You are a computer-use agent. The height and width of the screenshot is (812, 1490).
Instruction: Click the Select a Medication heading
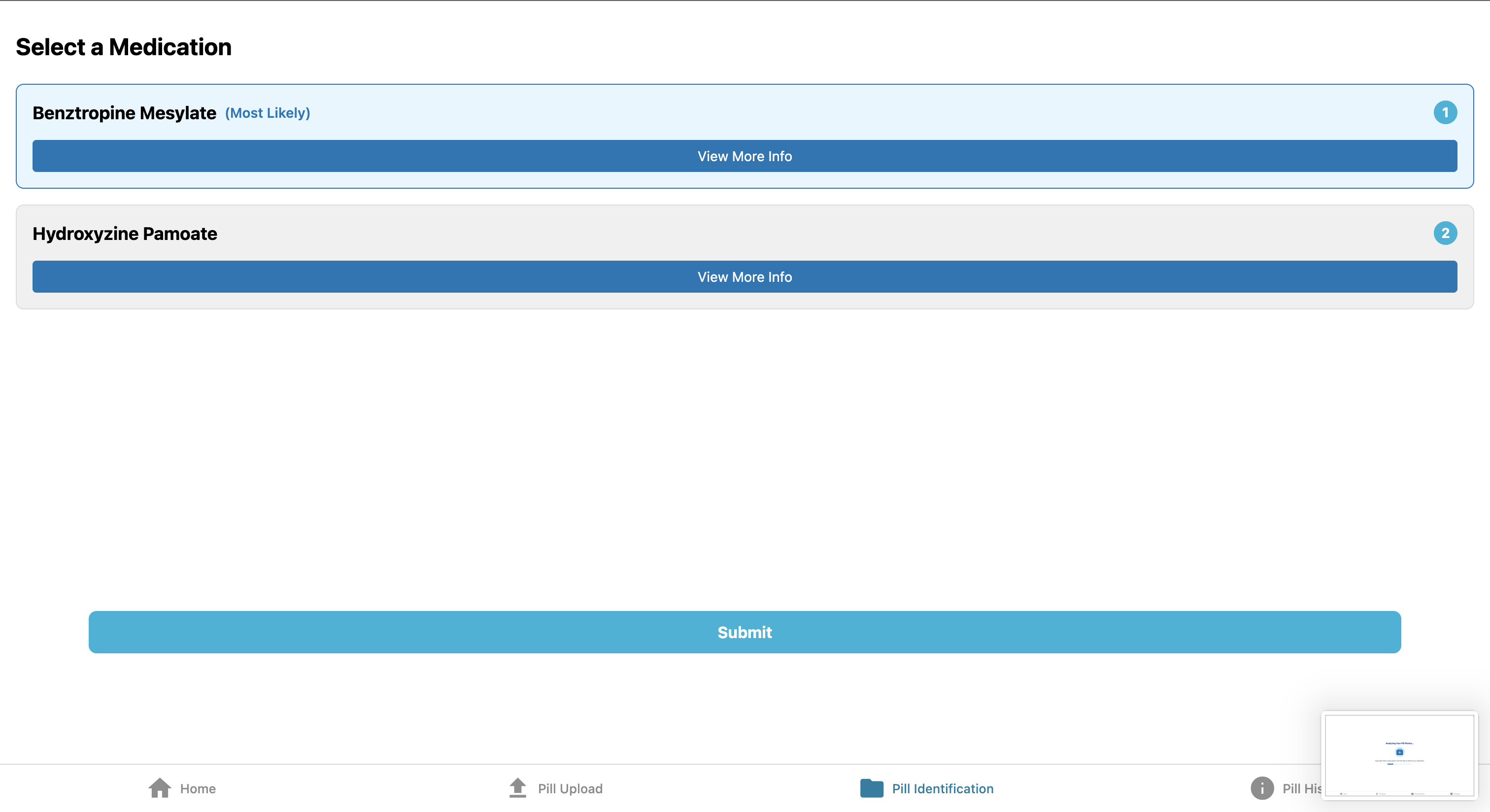(x=123, y=47)
